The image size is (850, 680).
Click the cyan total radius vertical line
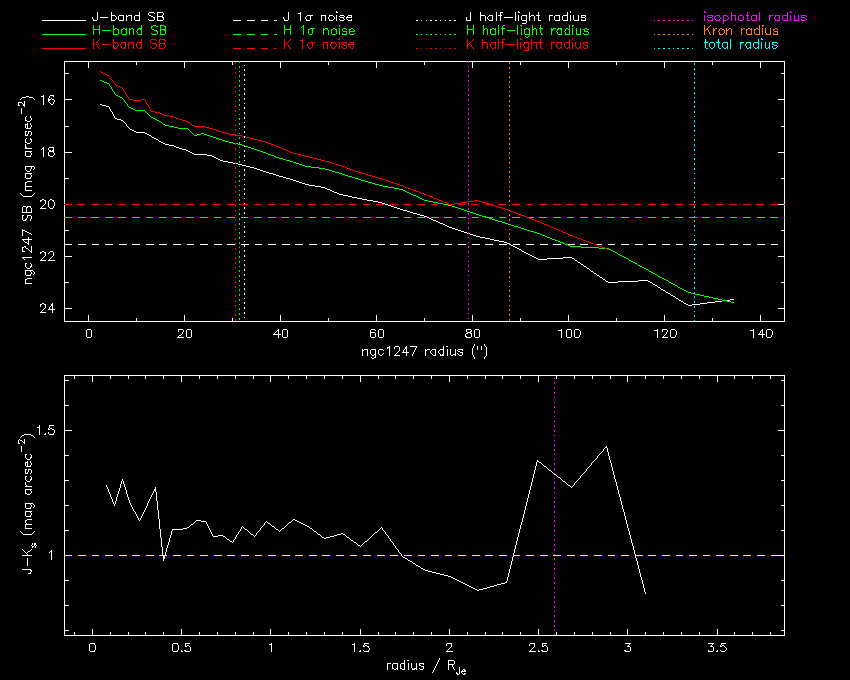(694, 191)
